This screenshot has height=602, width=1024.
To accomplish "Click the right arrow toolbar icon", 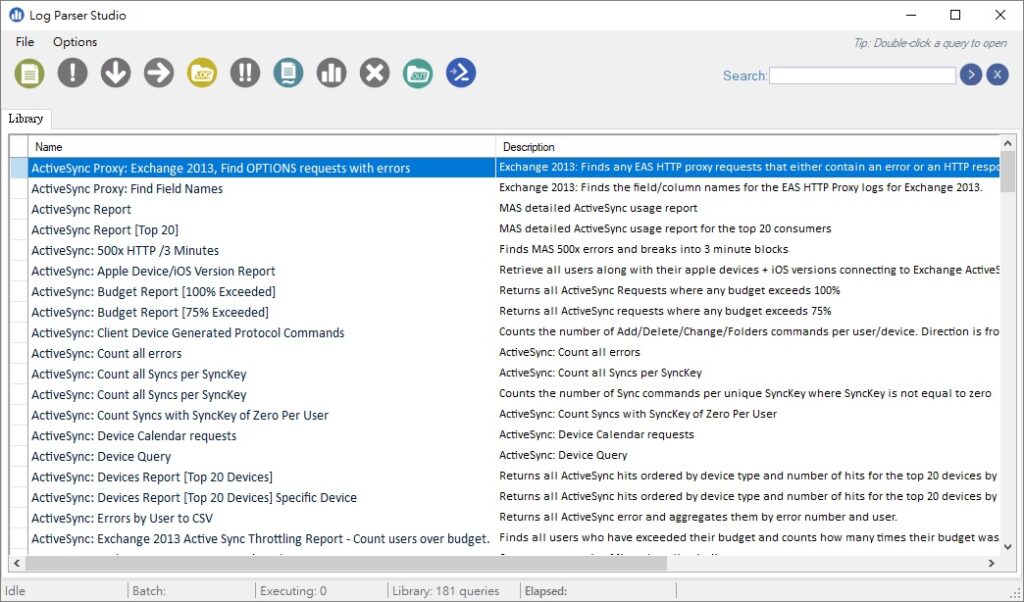I will point(159,73).
